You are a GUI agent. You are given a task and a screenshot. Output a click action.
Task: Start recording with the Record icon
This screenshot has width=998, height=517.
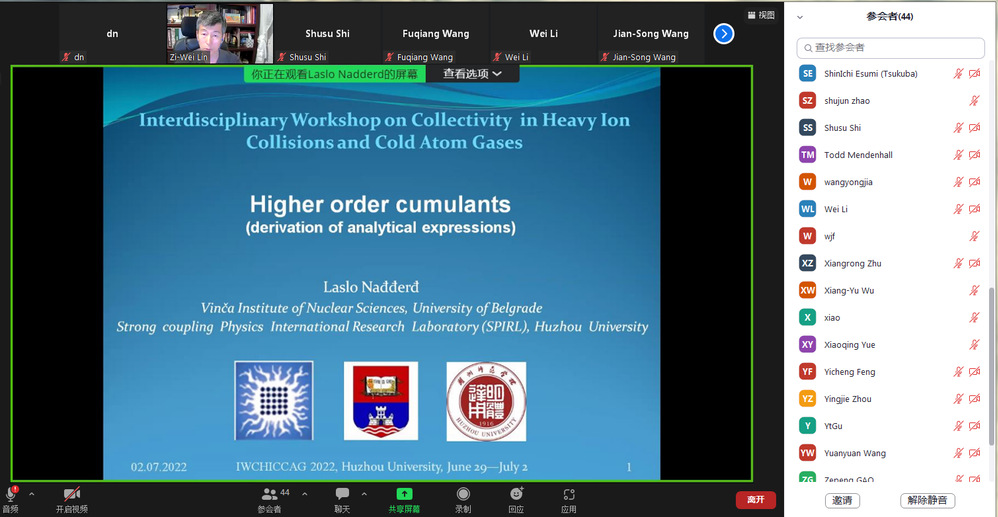click(x=463, y=494)
